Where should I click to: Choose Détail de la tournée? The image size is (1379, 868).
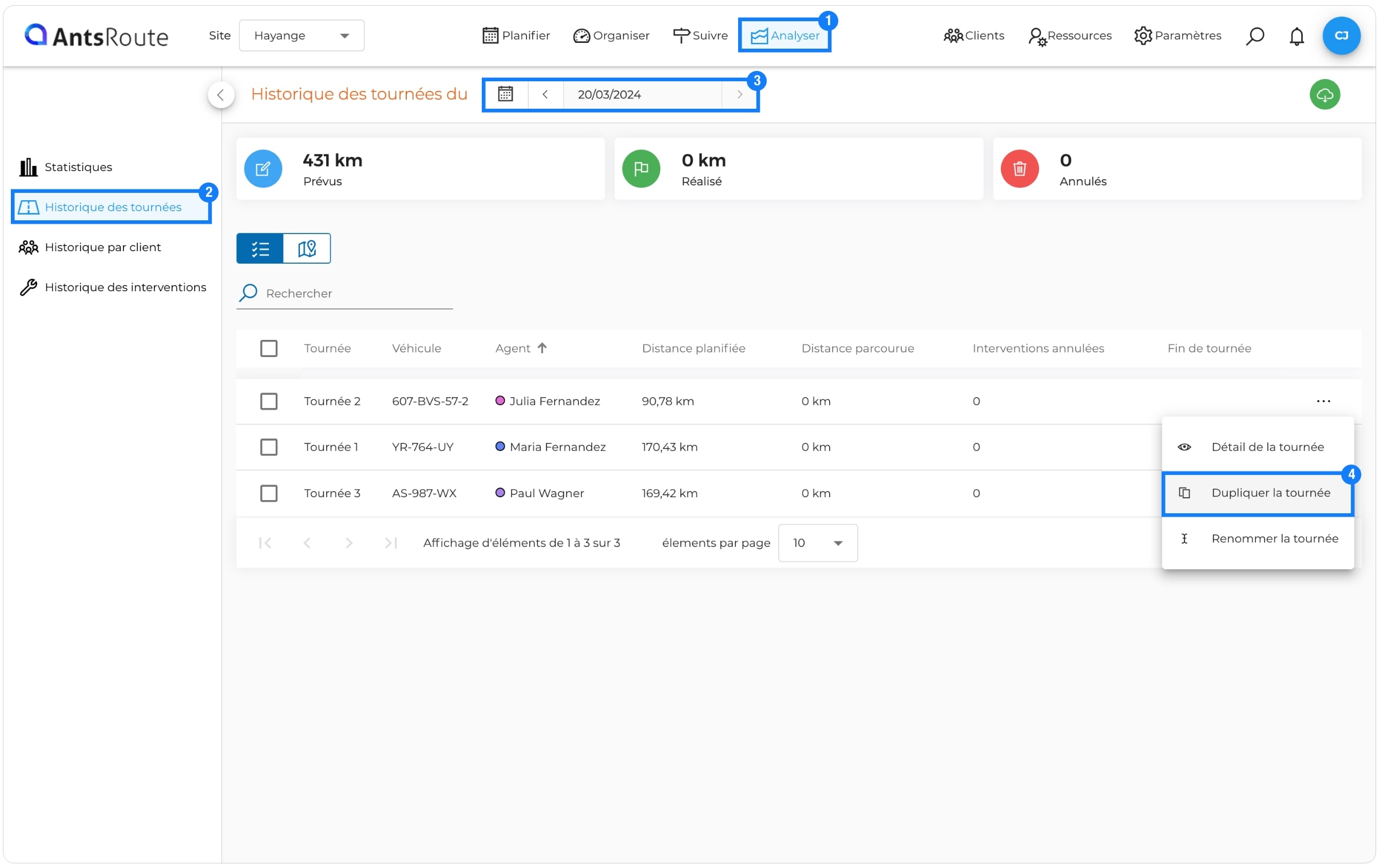coord(1258,447)
